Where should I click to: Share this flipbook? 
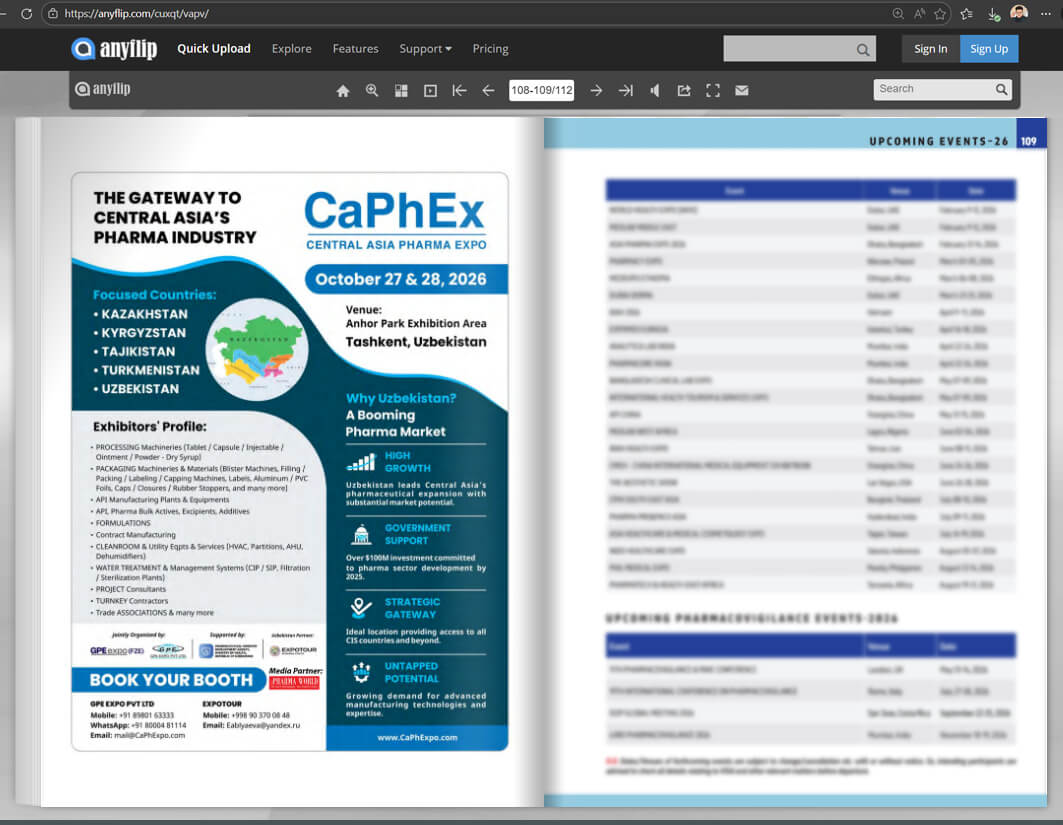(684, 90)
